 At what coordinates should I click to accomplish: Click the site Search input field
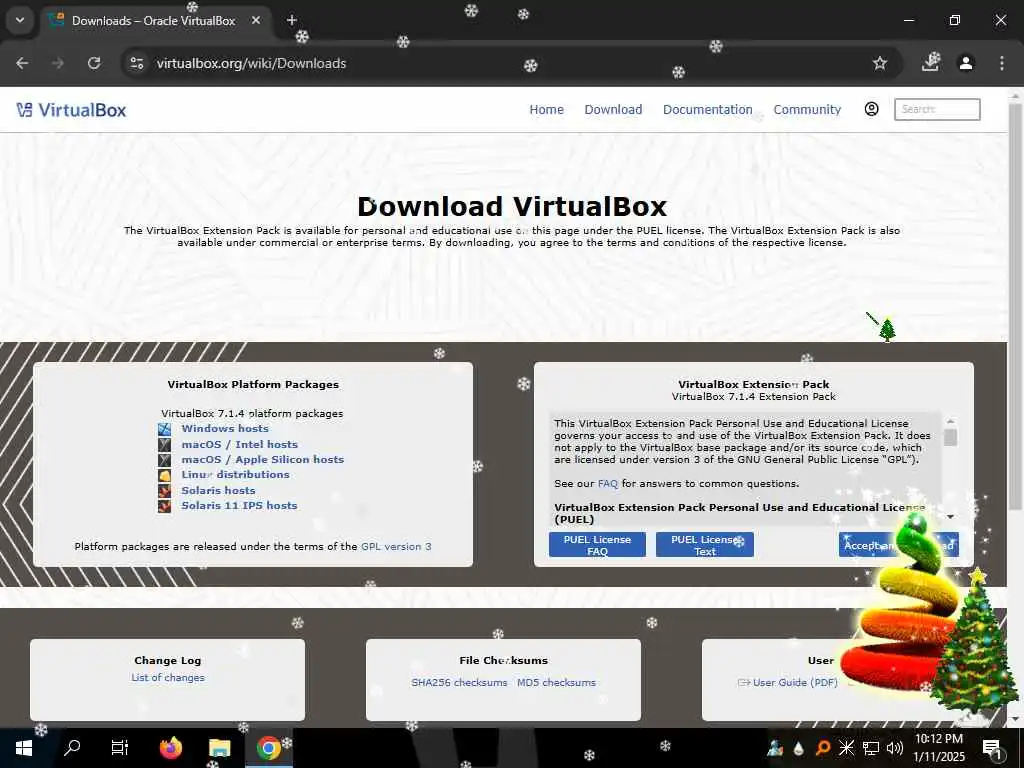(937, 109)
